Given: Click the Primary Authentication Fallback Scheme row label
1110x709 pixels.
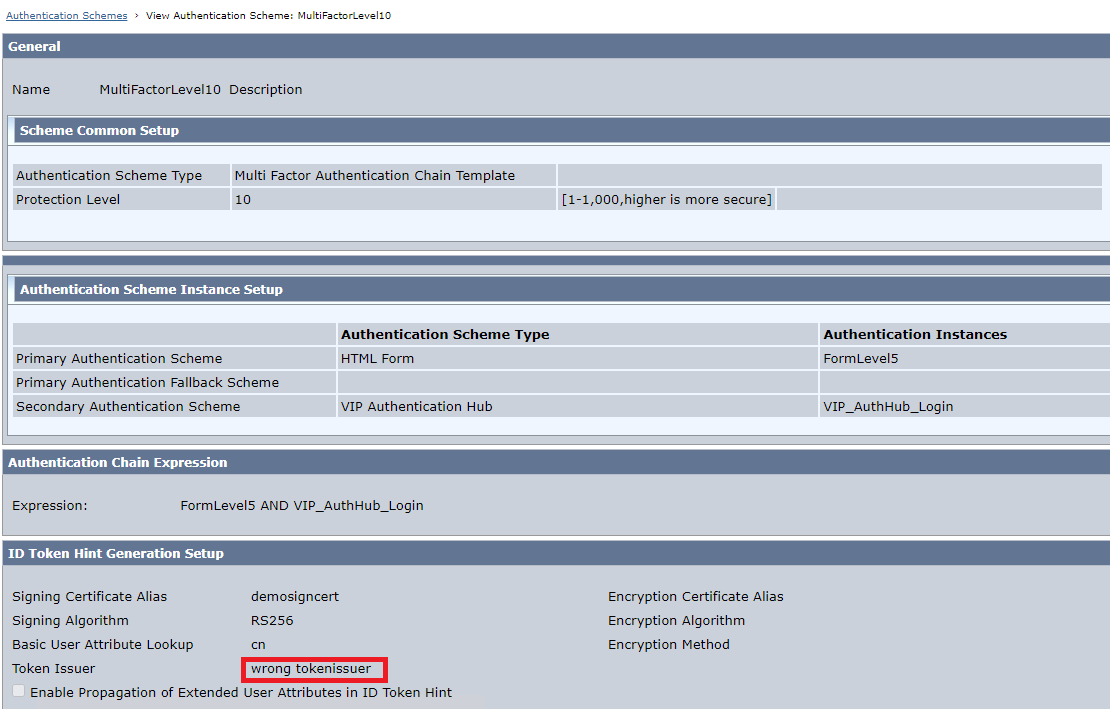Looking at the screenshot, I should point(147,383).
